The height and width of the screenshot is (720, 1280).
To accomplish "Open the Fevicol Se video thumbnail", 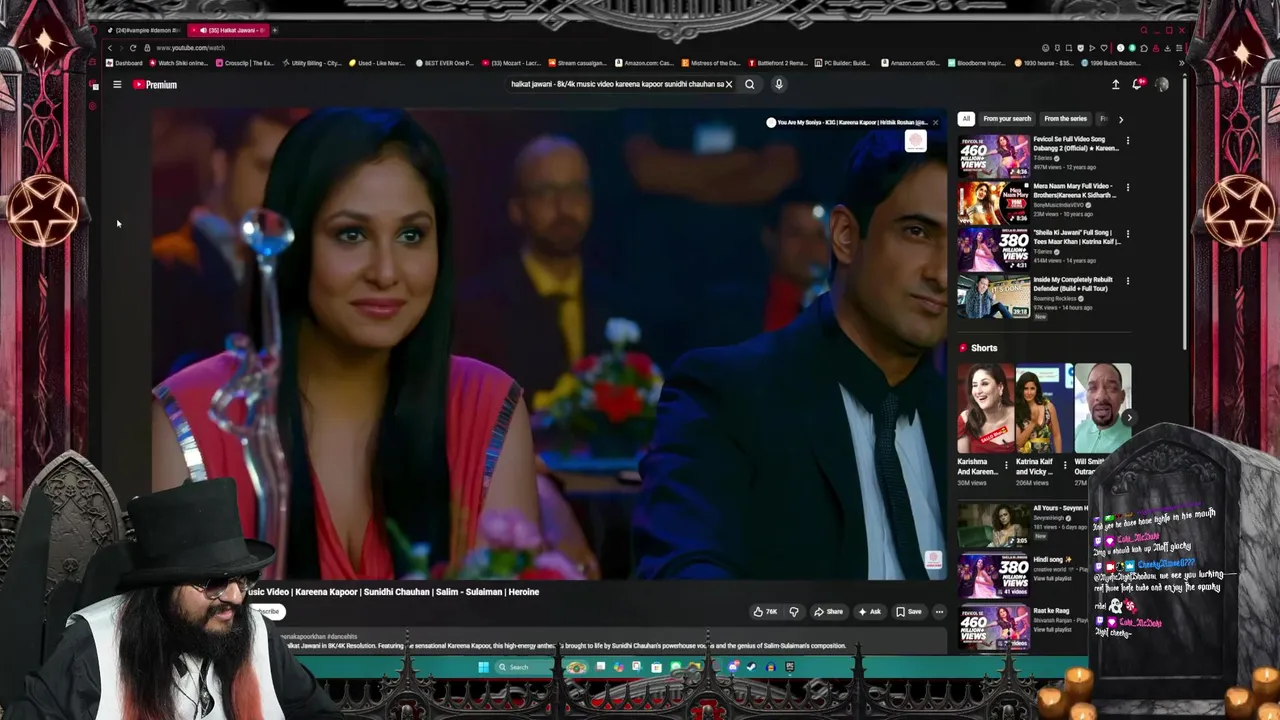I will click(x=993, y=156).
